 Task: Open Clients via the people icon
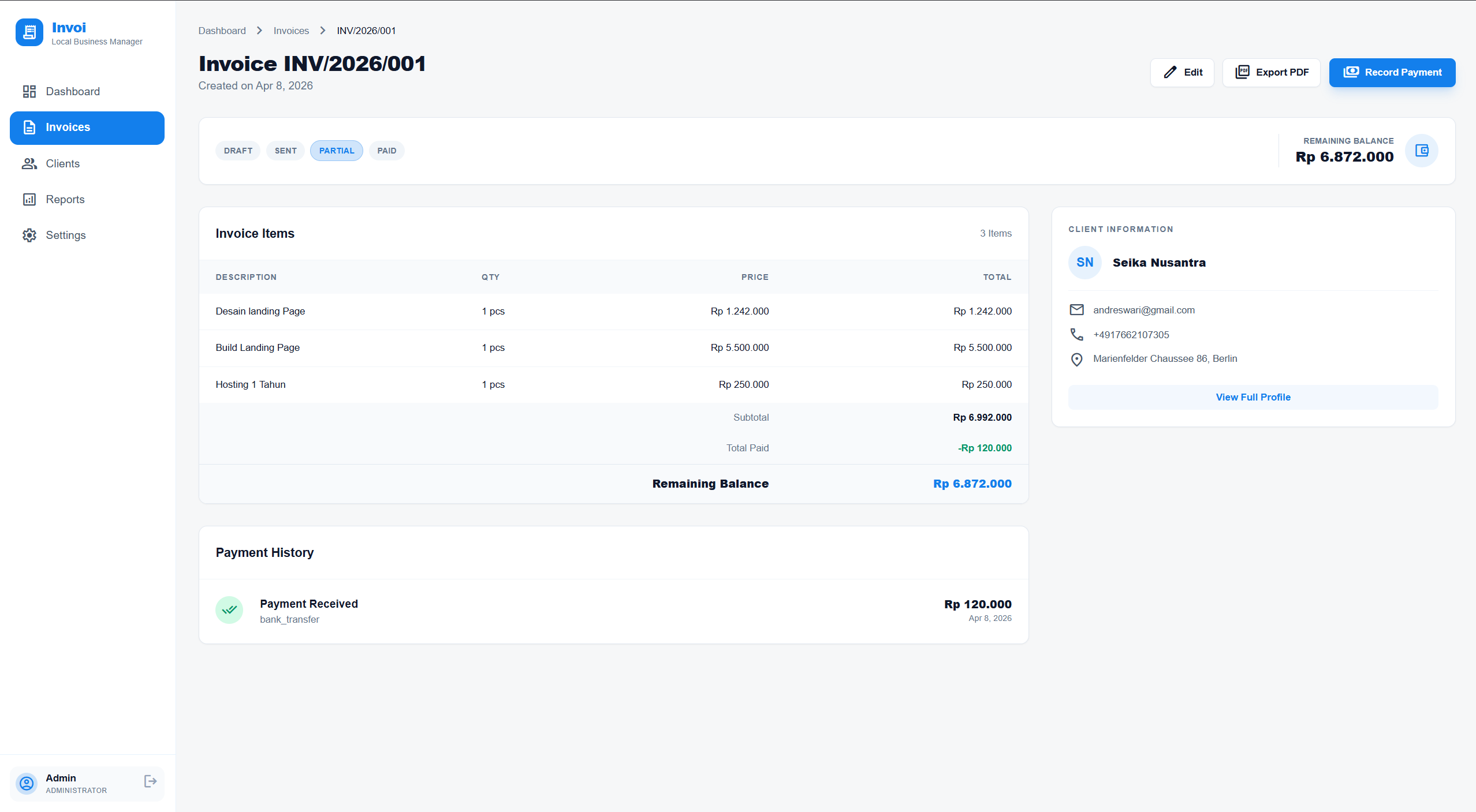pyautogui.click(x=29, y=163)
